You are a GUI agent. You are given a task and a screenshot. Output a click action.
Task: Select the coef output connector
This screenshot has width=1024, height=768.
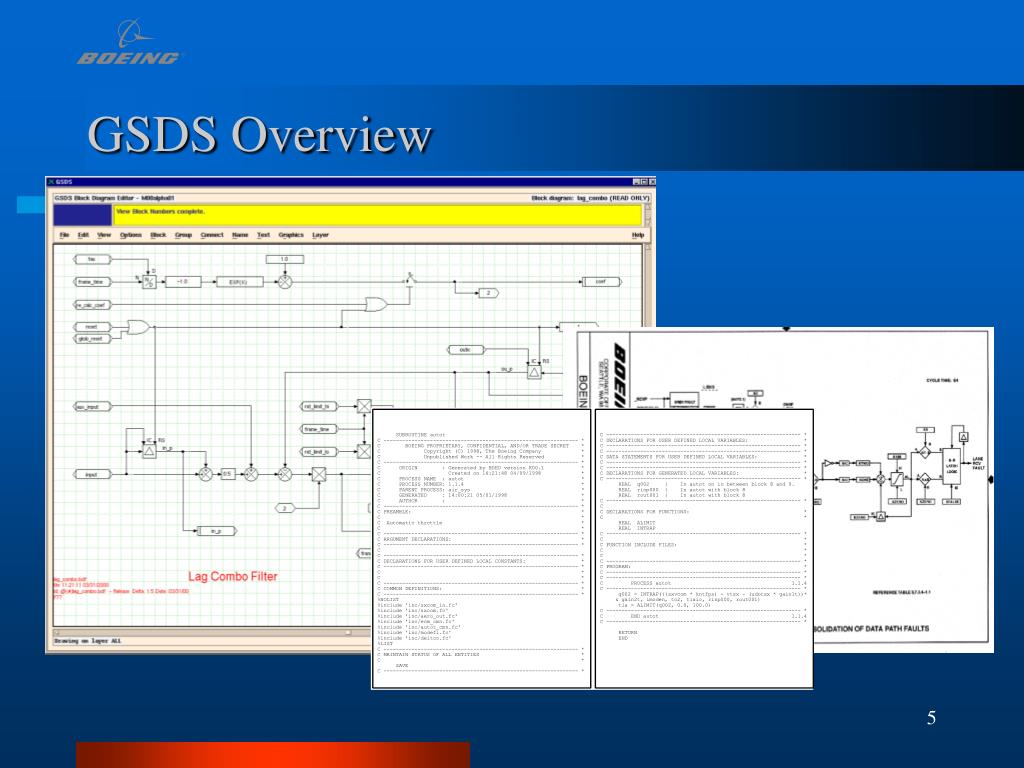pyautogui.click(x=601, y=281)
